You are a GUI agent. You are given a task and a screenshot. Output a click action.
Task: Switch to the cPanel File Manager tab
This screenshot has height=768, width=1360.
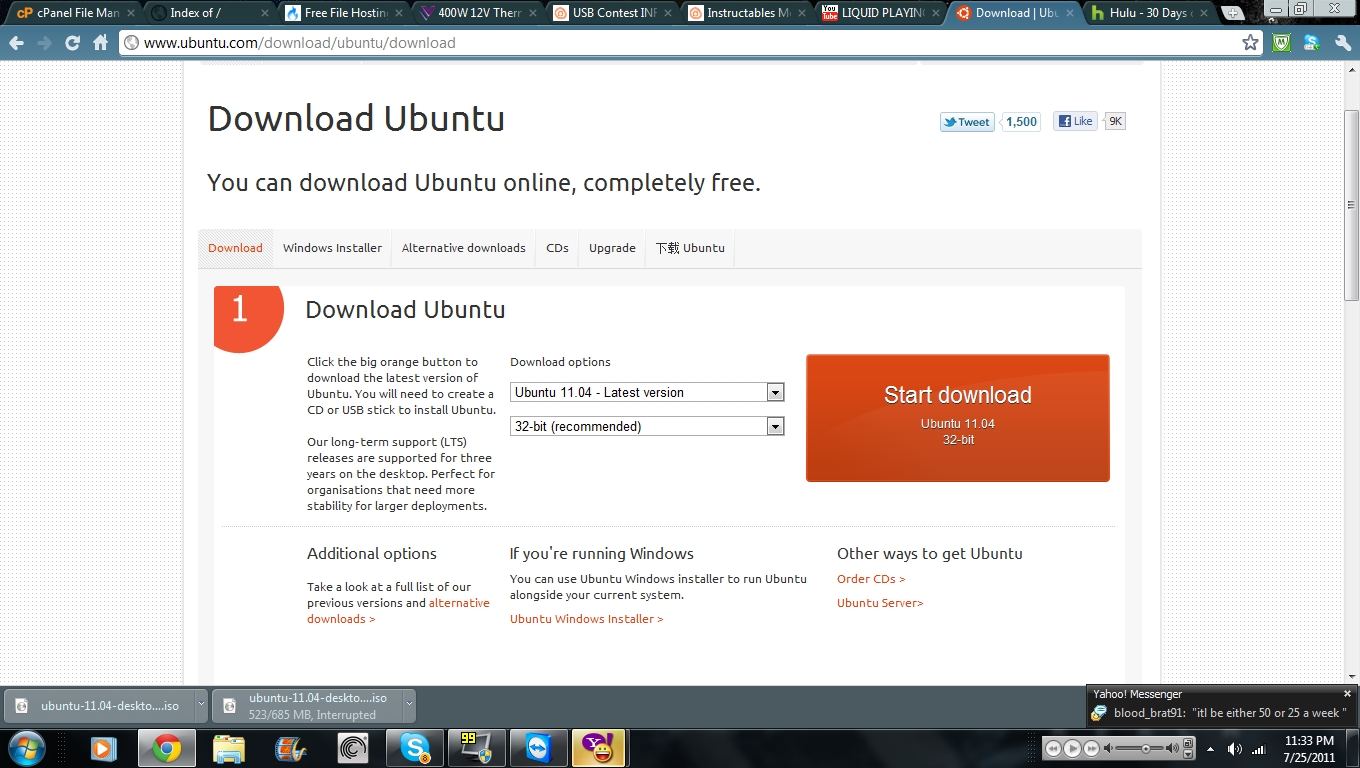(x=76, y=13)
